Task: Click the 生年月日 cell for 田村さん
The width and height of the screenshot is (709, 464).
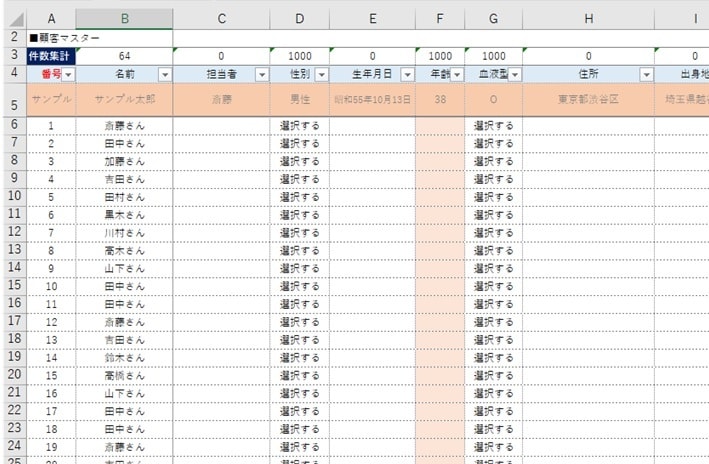Action: [372, 197]
